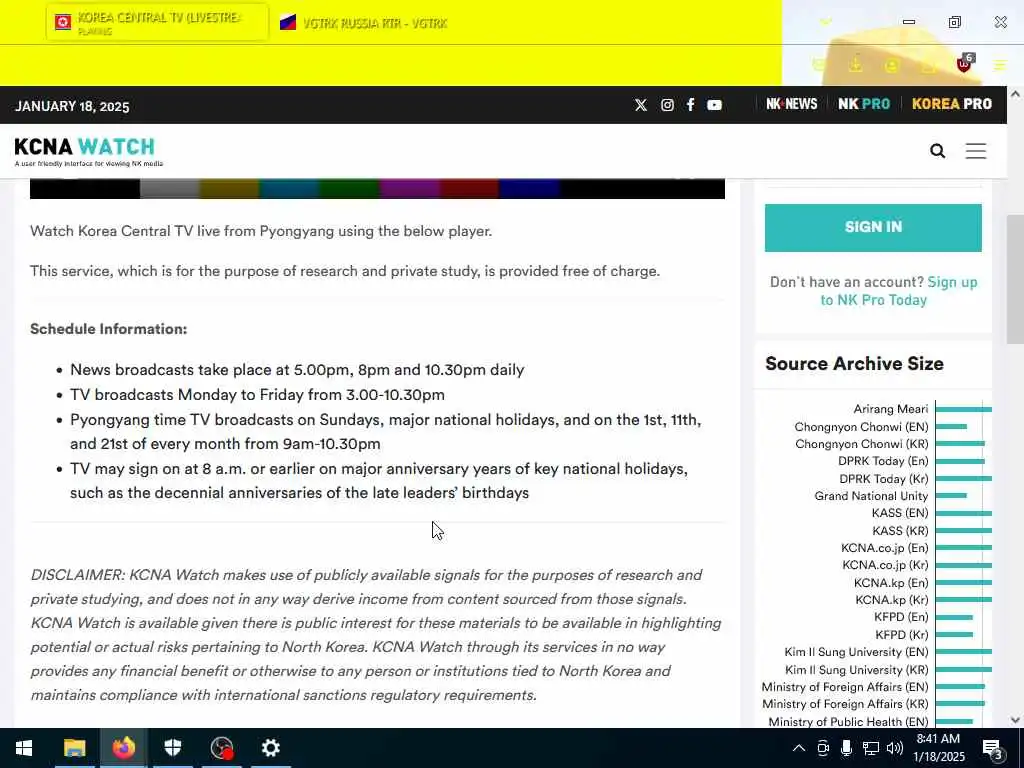The image size is (1024, 768).
Task: Click microphone tray icon
Action: click(x=846, y=748)
